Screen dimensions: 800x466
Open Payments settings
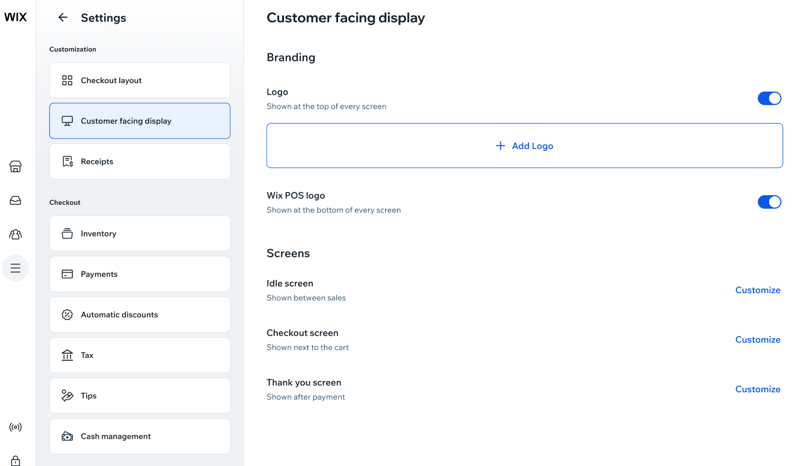coord(140,274)
